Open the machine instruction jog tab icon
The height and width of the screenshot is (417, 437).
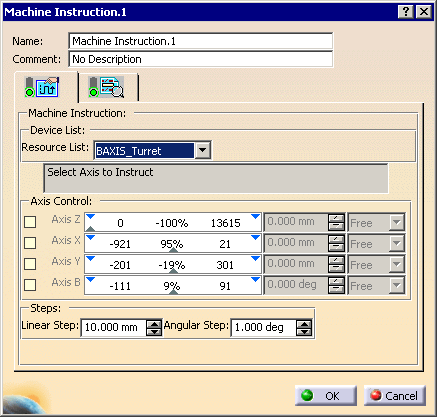pyautogui.click(x=42, y=87)
